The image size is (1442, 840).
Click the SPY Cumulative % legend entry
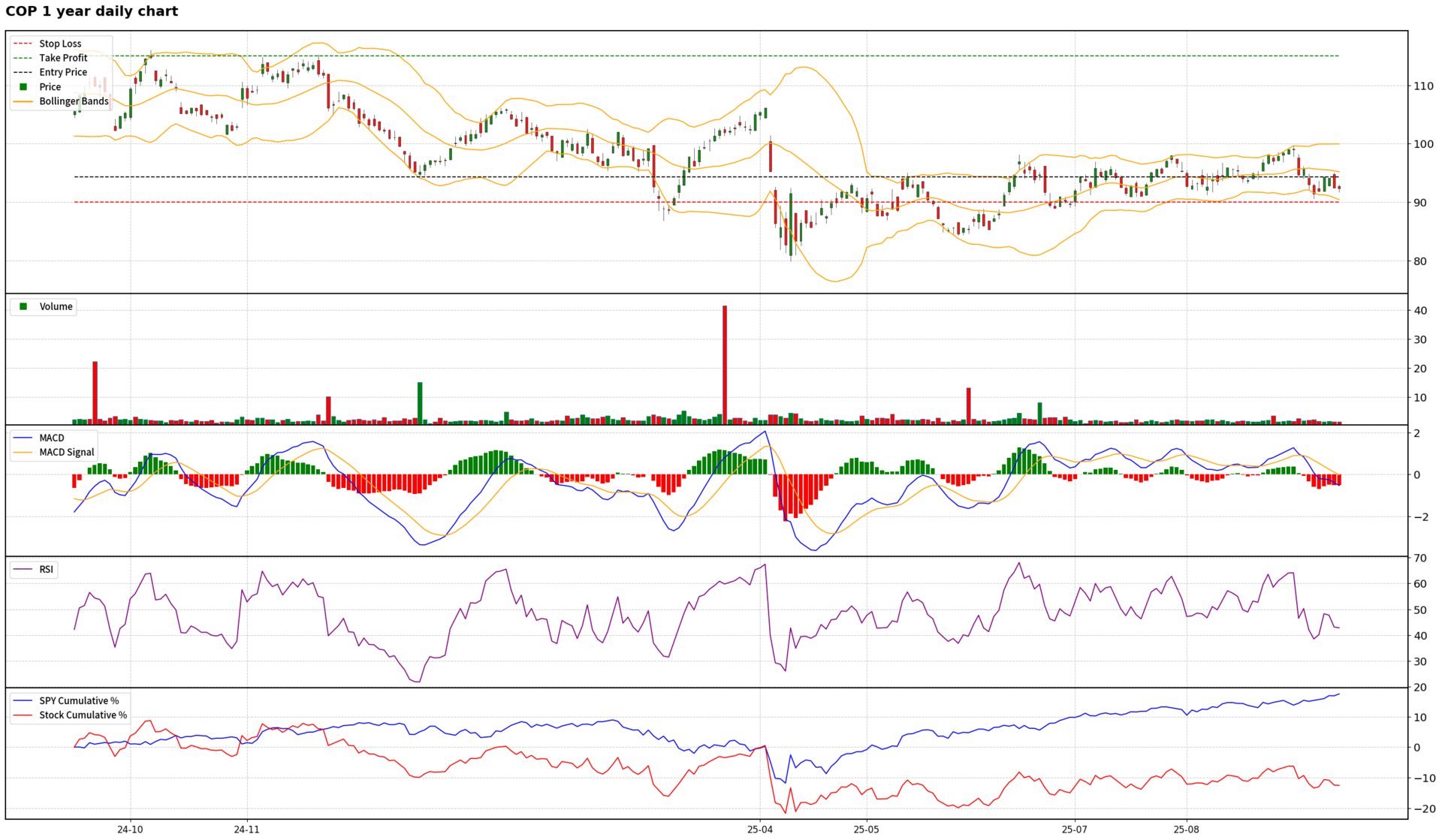pyautogui.click(x=79, y=700)
